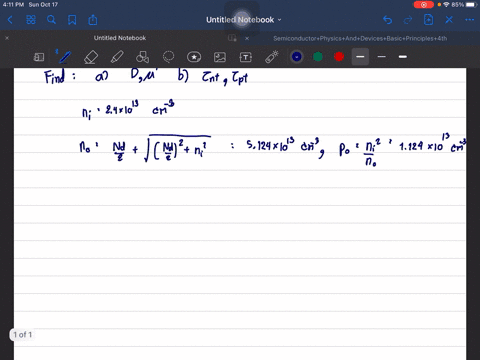Select the Eraser tool
480x360 pixels.
pos(91,57)
